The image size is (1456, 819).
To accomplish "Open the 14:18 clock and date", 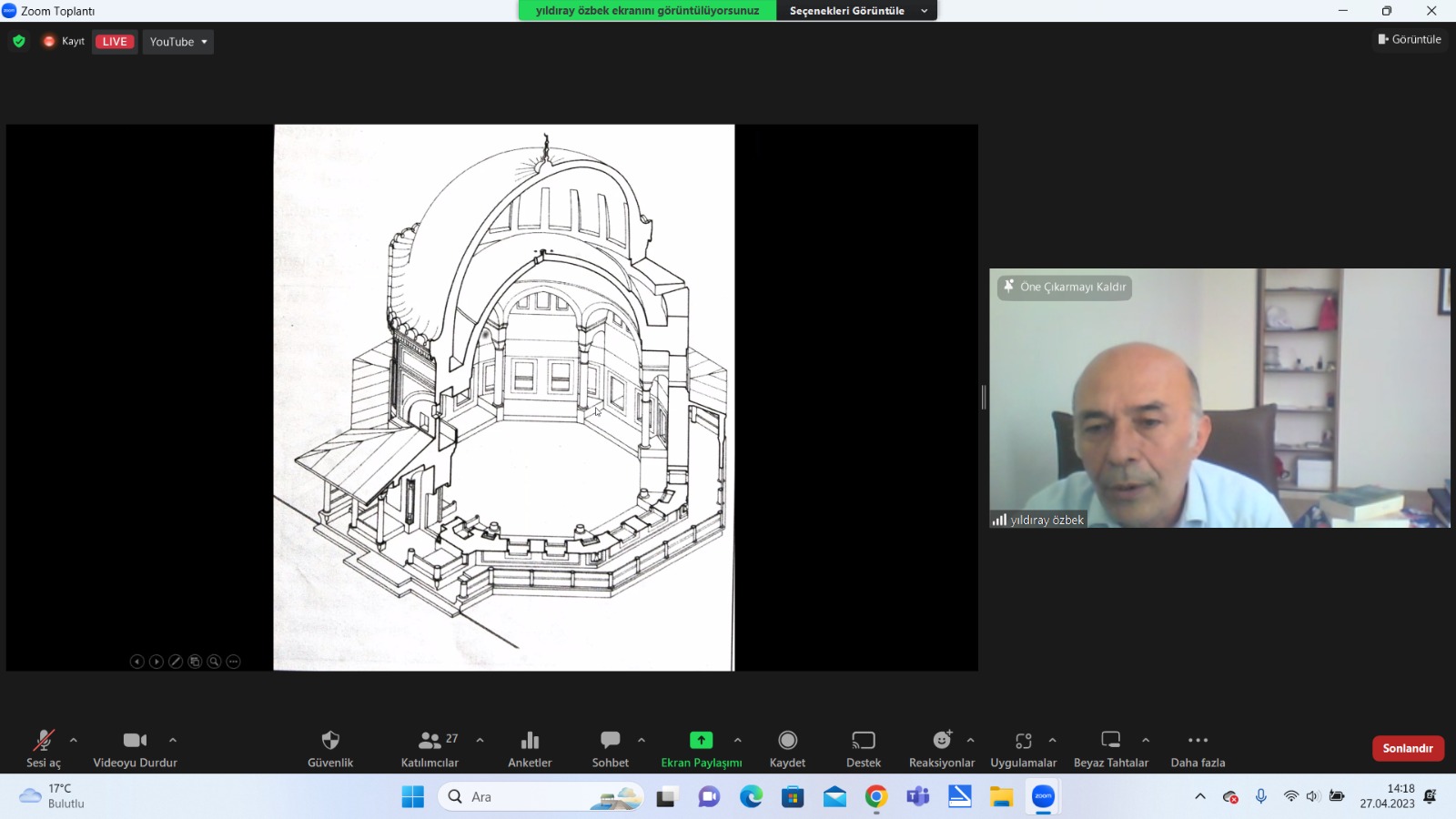I will pos(1388,796).
